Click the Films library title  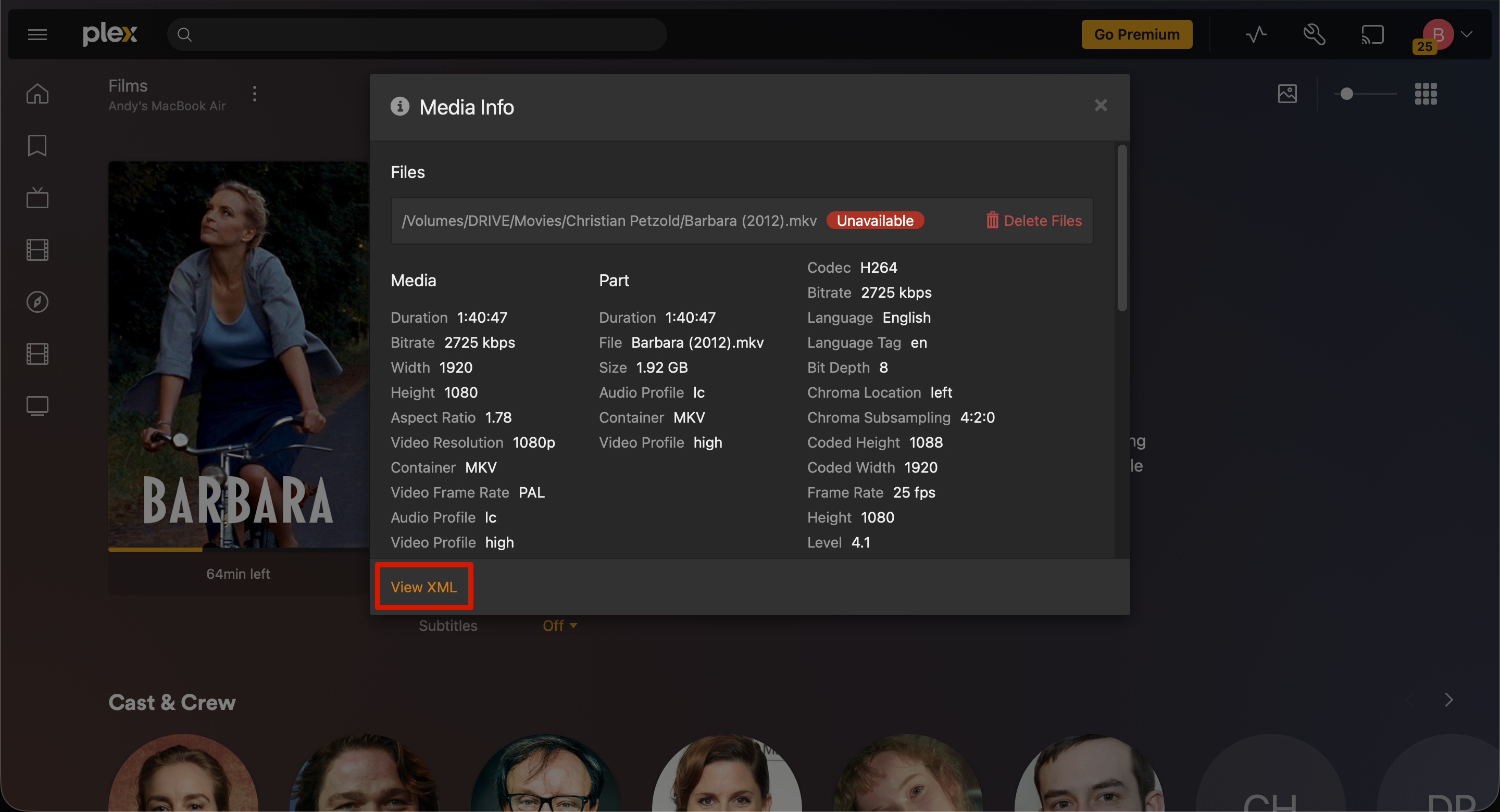tap(128, 85)
